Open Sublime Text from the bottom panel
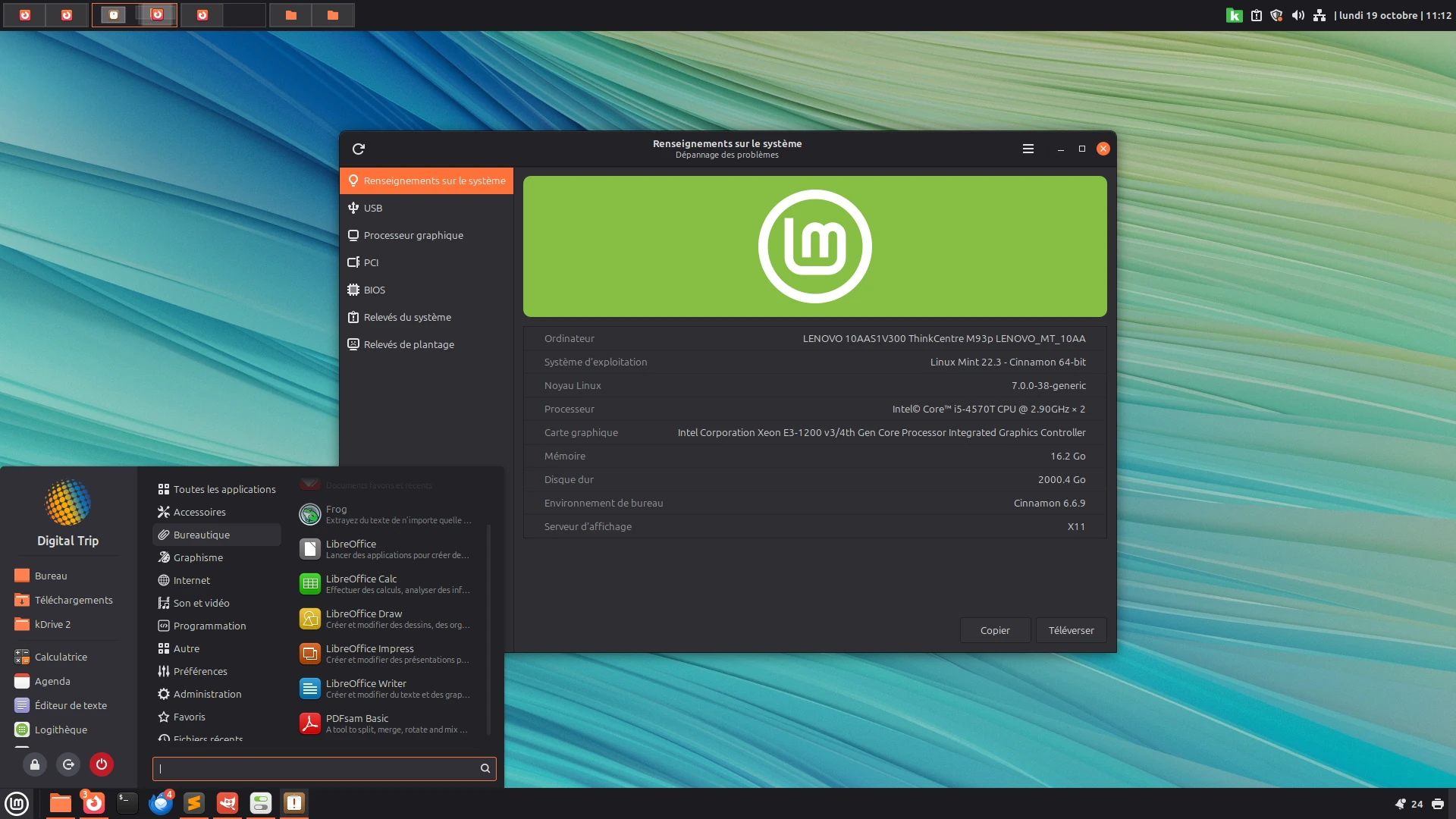The width and height of the screenshot is (1456, 819). 194,803
